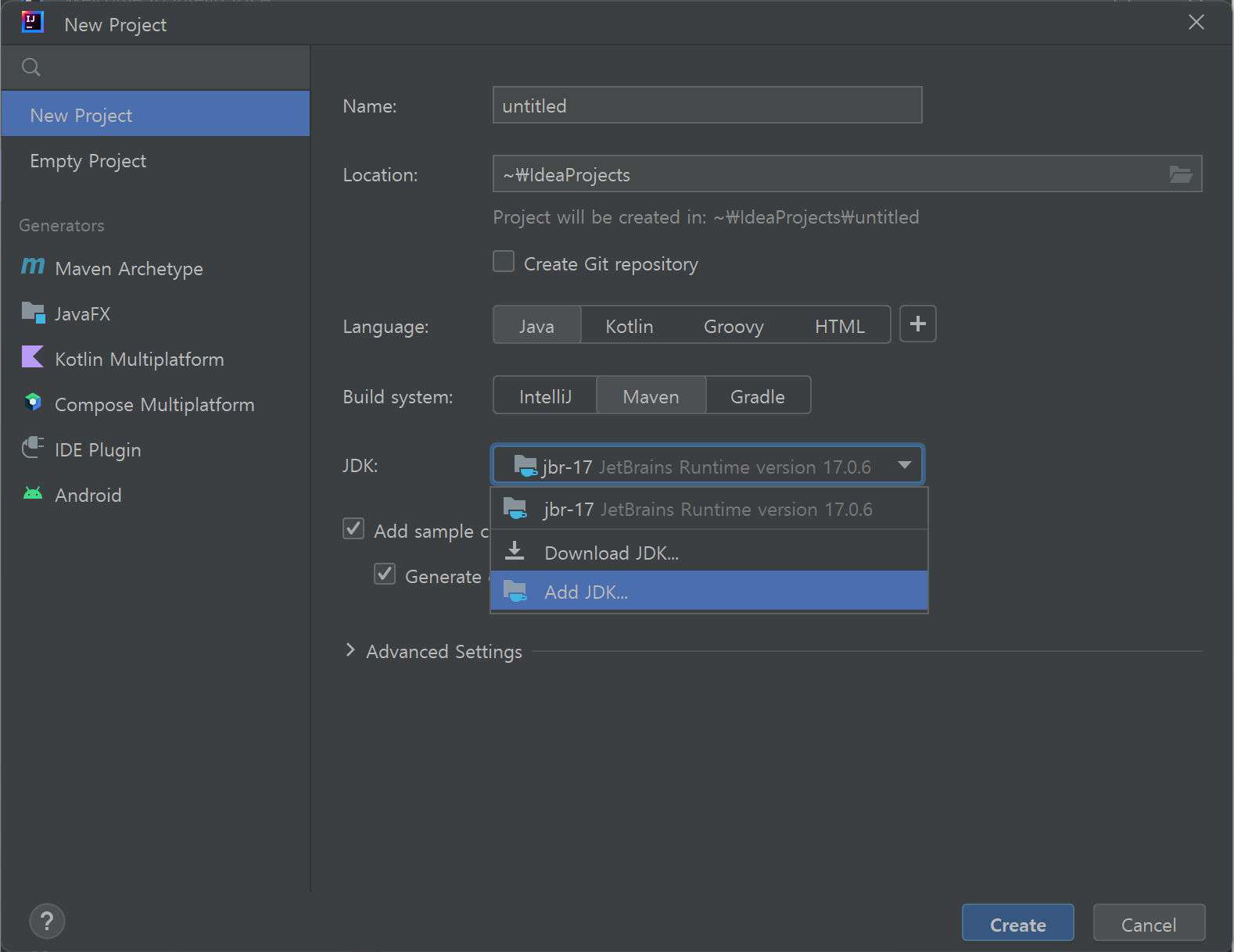Click the Android robot icon

[33, 493]
